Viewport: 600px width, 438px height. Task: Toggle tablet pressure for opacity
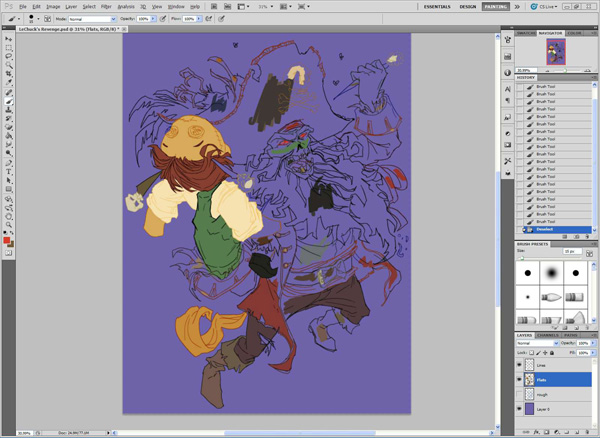click(x=163, y=18)
